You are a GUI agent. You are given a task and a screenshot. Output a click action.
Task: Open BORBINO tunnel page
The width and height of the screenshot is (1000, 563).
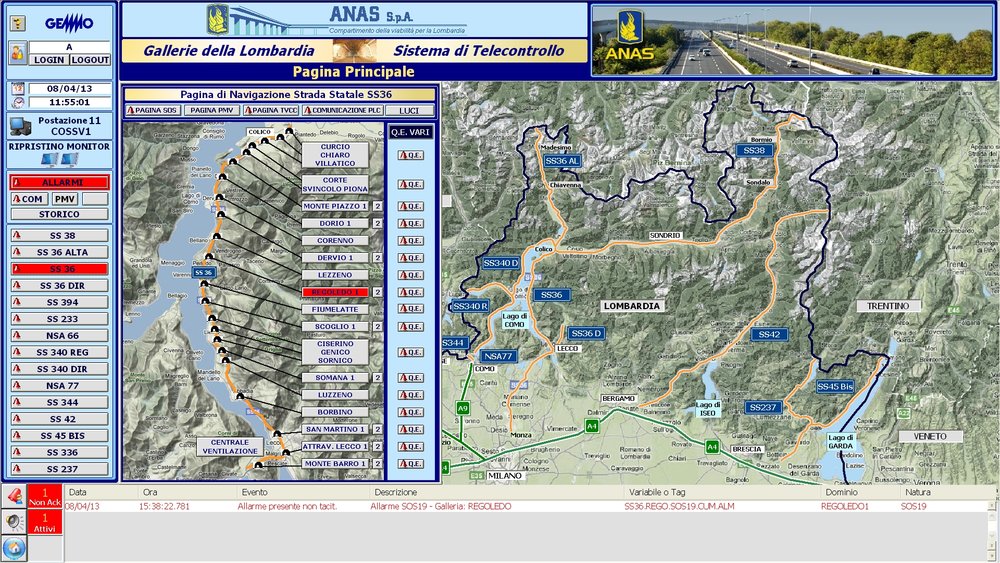335,412
